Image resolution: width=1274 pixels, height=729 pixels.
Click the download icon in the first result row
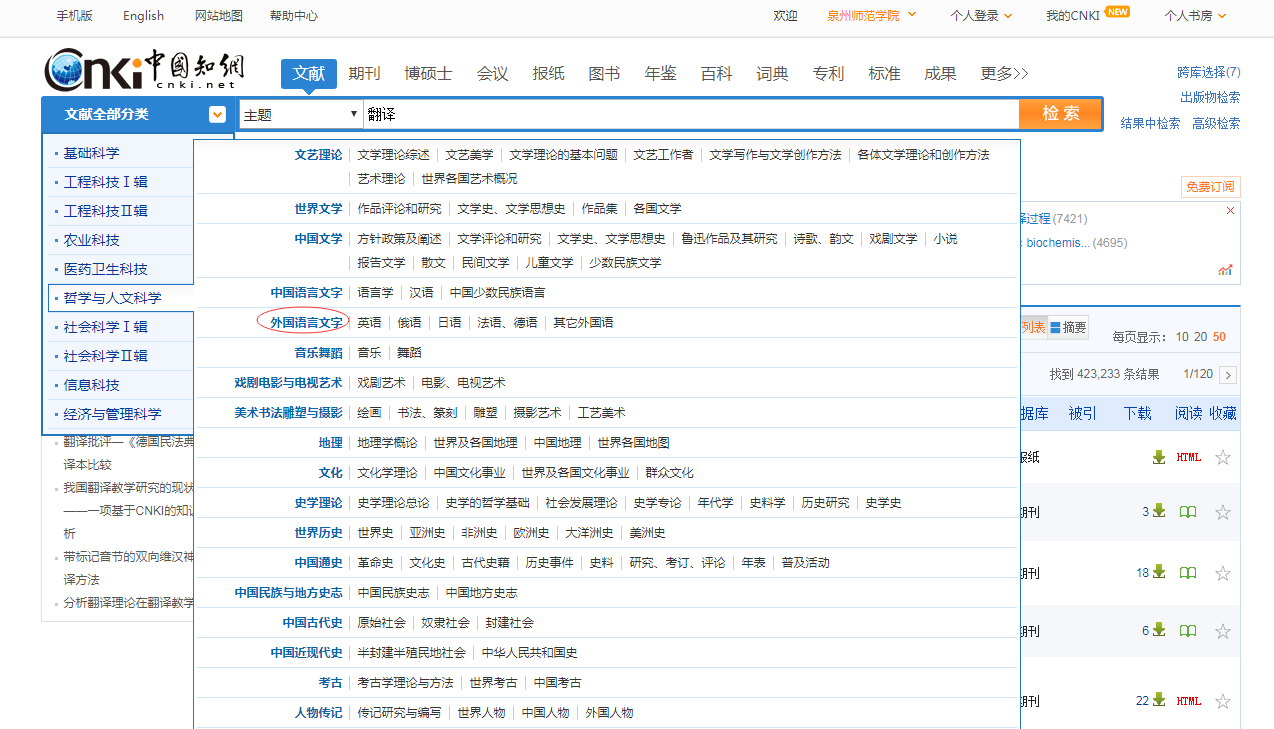[1159, 457]
